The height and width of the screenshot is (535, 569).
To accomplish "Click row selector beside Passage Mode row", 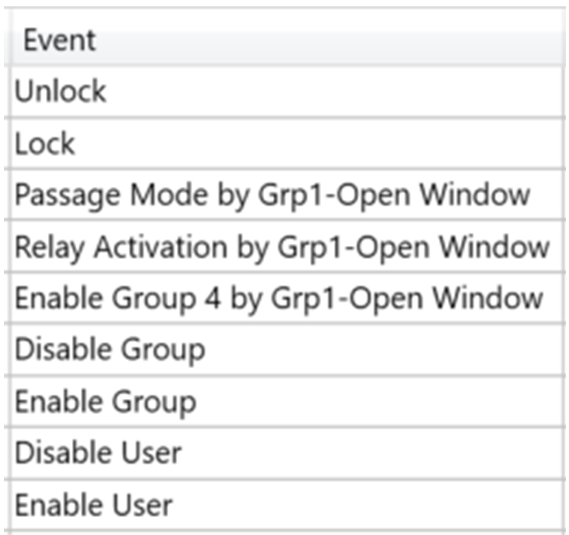I will point(8,195).
